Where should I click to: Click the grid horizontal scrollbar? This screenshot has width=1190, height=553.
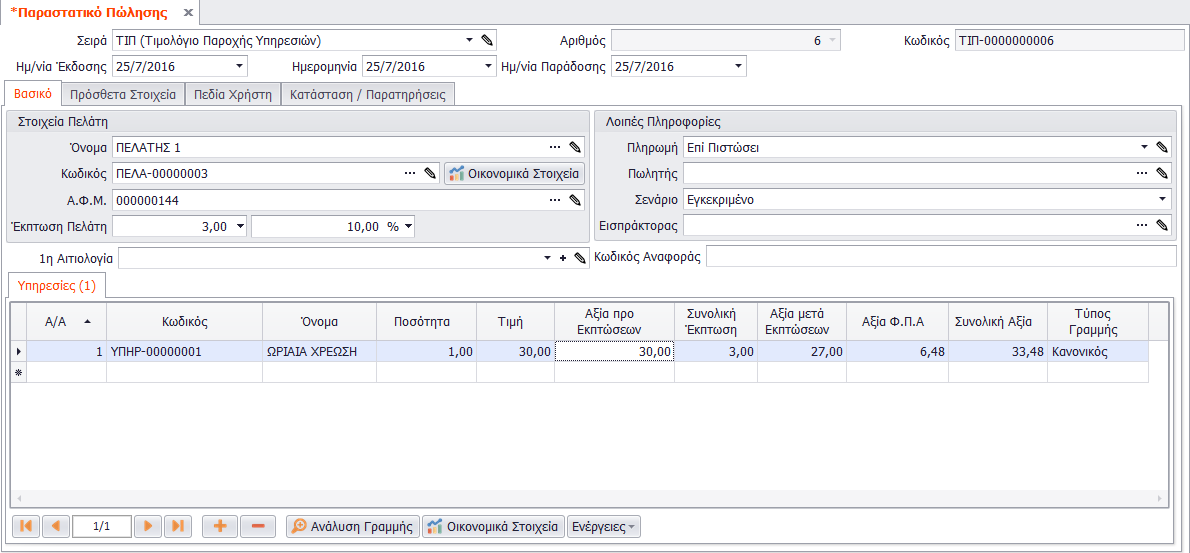[x=588, y=498]
